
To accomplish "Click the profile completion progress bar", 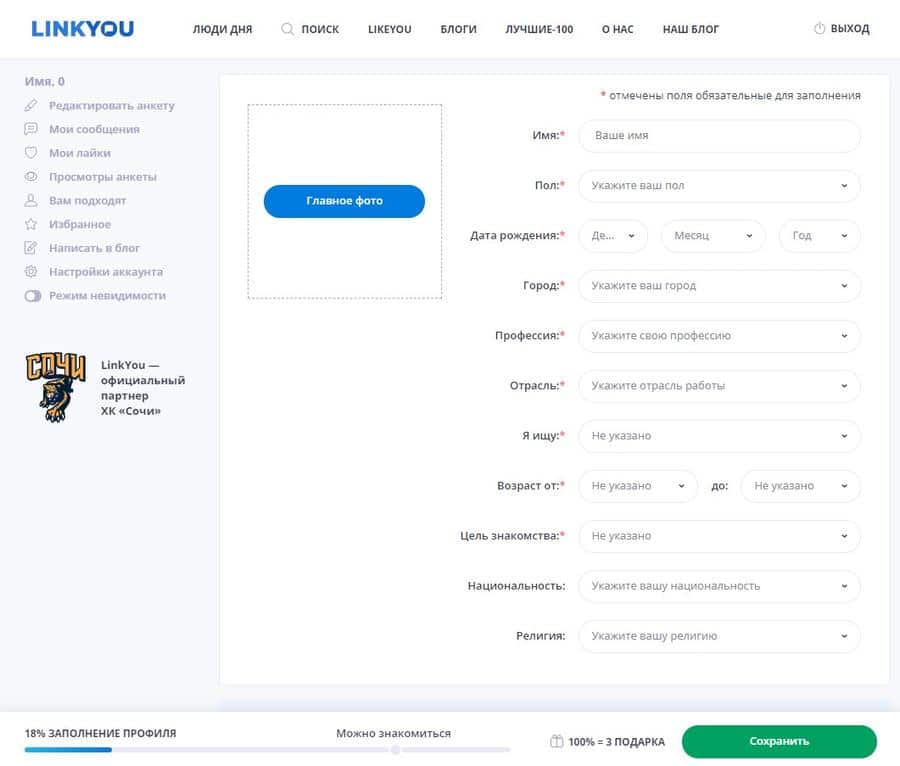I will pos(267,749).
